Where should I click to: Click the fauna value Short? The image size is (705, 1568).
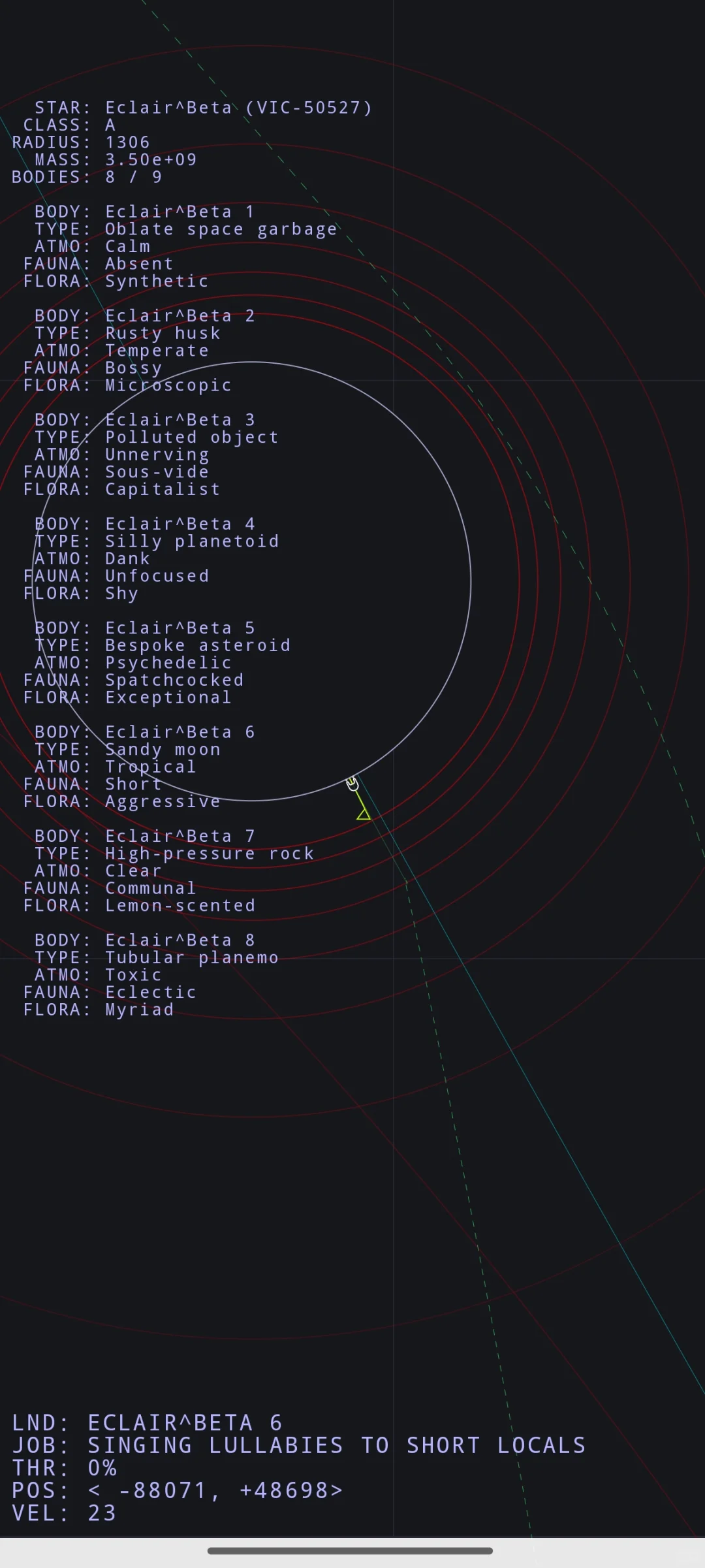(x=134, y=784)
